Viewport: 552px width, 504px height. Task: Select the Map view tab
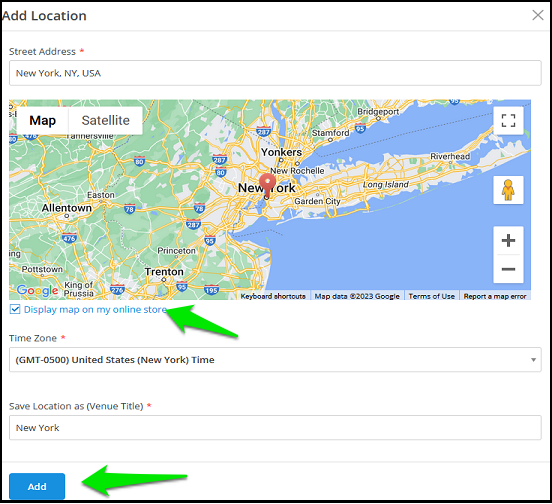click(x=42, y=121)
